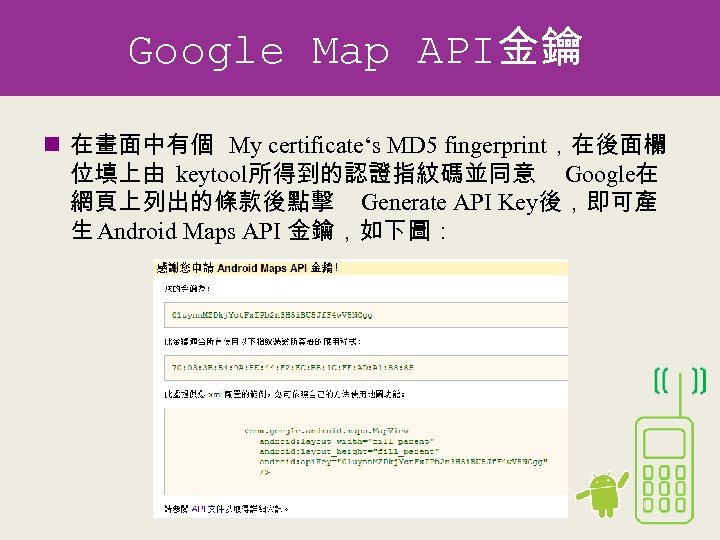Click the header 感謝您申請 Android Maps API 金鑰

click(247, 268)
